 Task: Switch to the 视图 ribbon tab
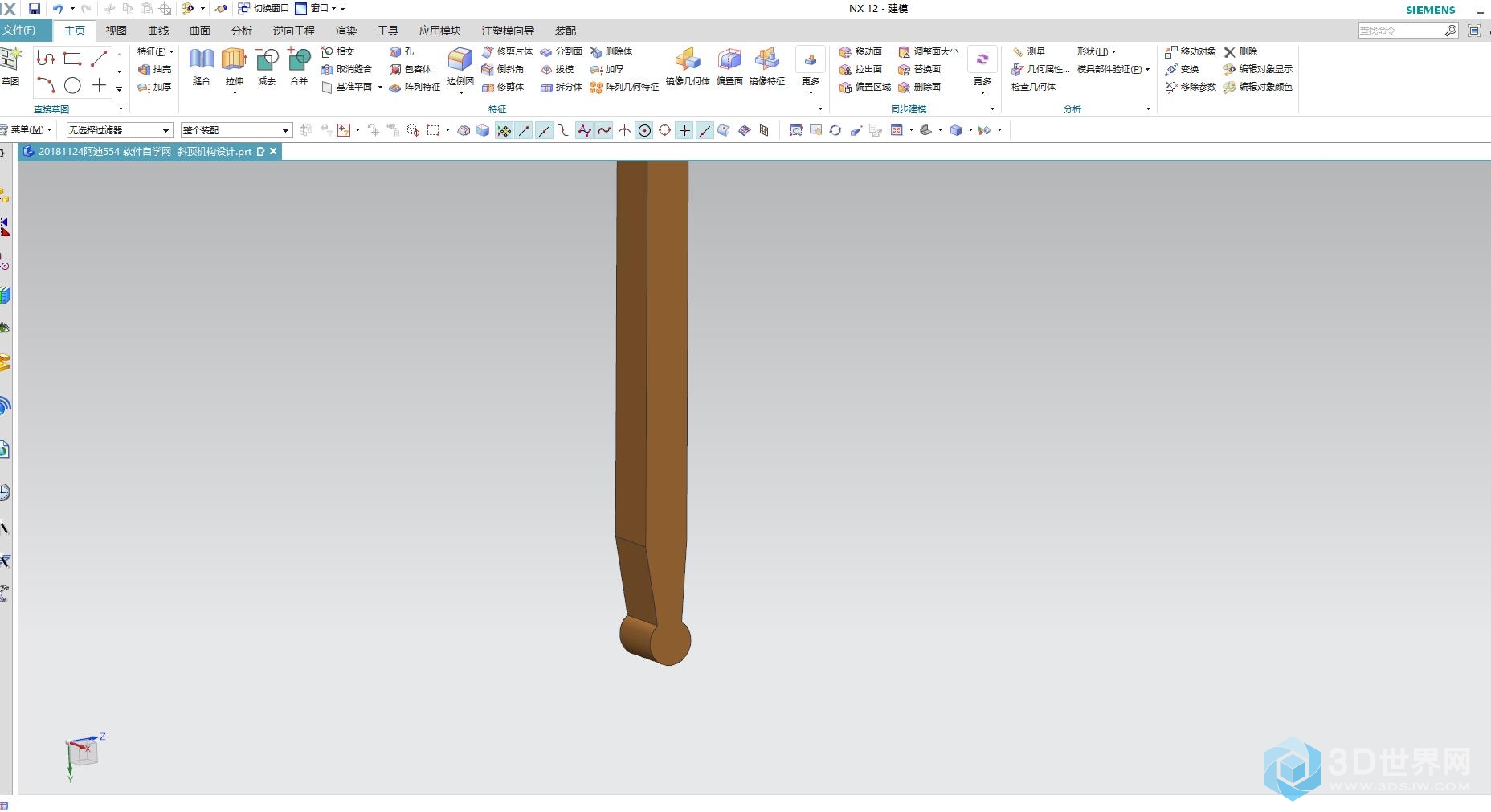pyautogui.click(x=116, y=31)
